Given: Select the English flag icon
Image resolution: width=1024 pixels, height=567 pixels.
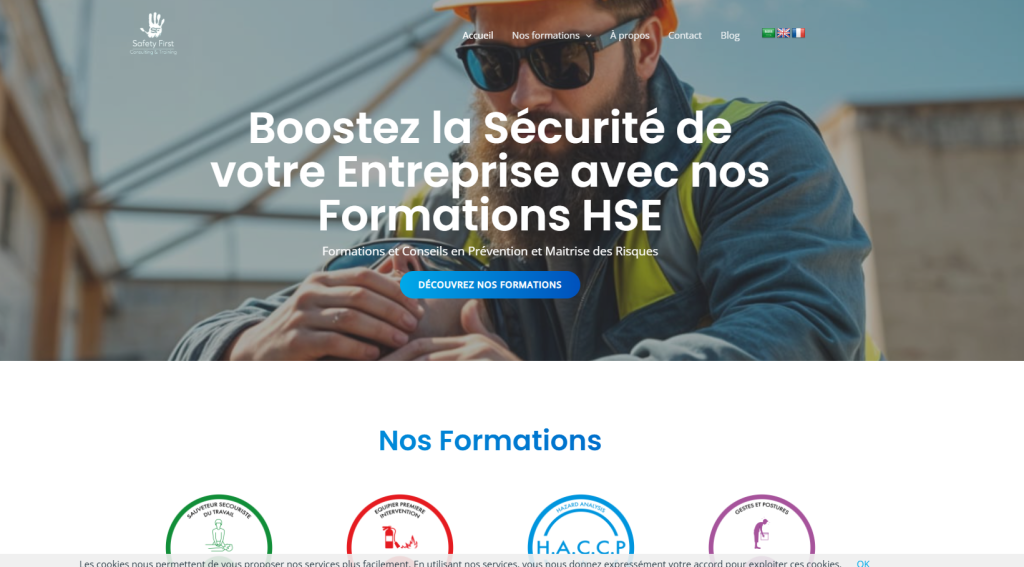Looking at the screenshot, I should coord(784,33).
